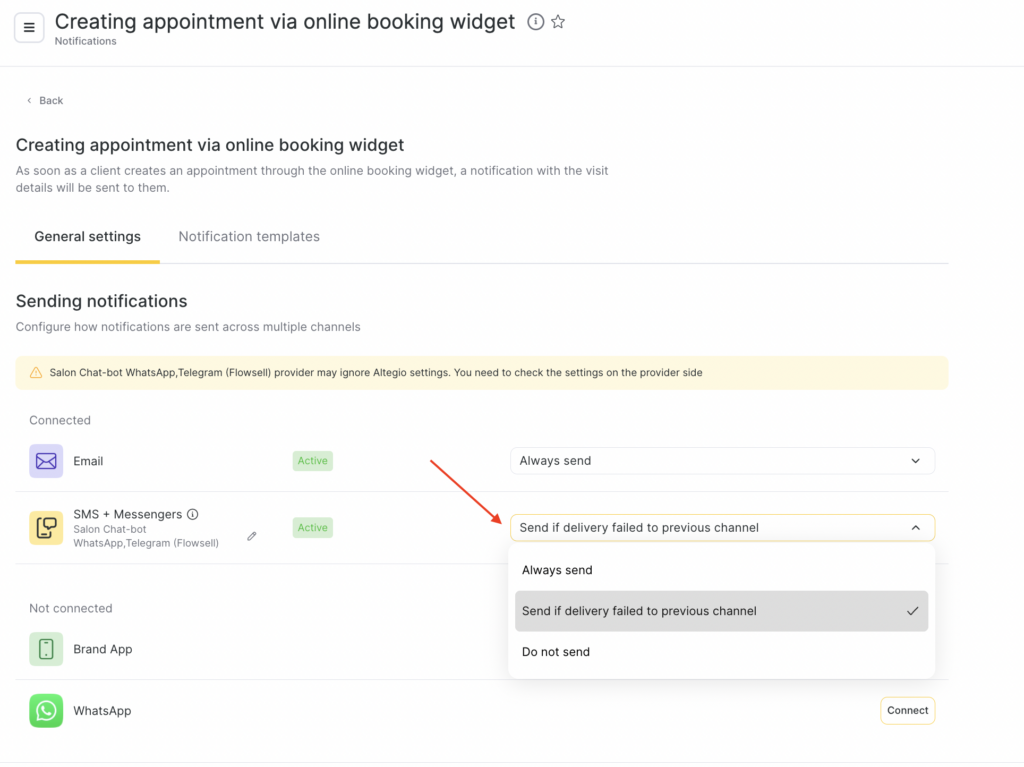Select the General settings tab
This screenshot has height=767, width=1024.
[87, 237]
